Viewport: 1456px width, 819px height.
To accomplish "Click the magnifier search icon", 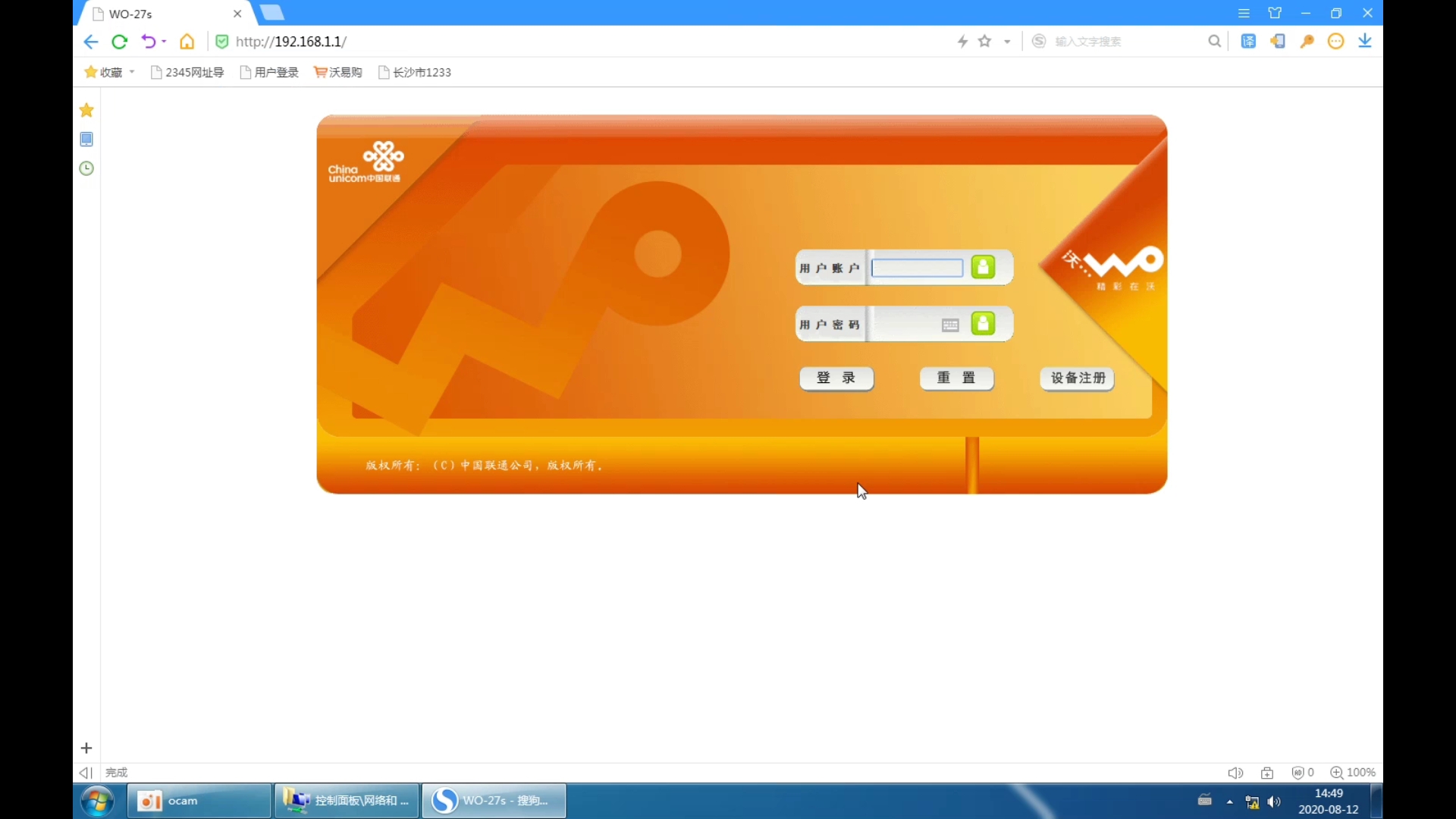I will (1215, 41).
